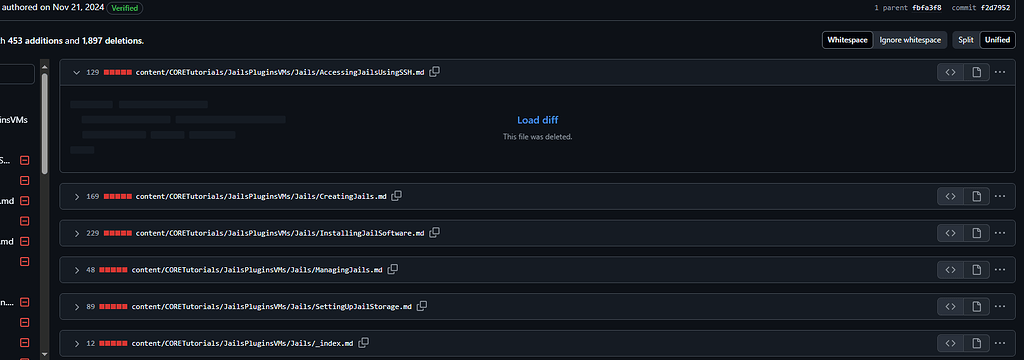Image resolution: width=1024 pixels, height=360 pixels.
Task: Click the 'This file was deleted.' message
Action: (537, 137)
